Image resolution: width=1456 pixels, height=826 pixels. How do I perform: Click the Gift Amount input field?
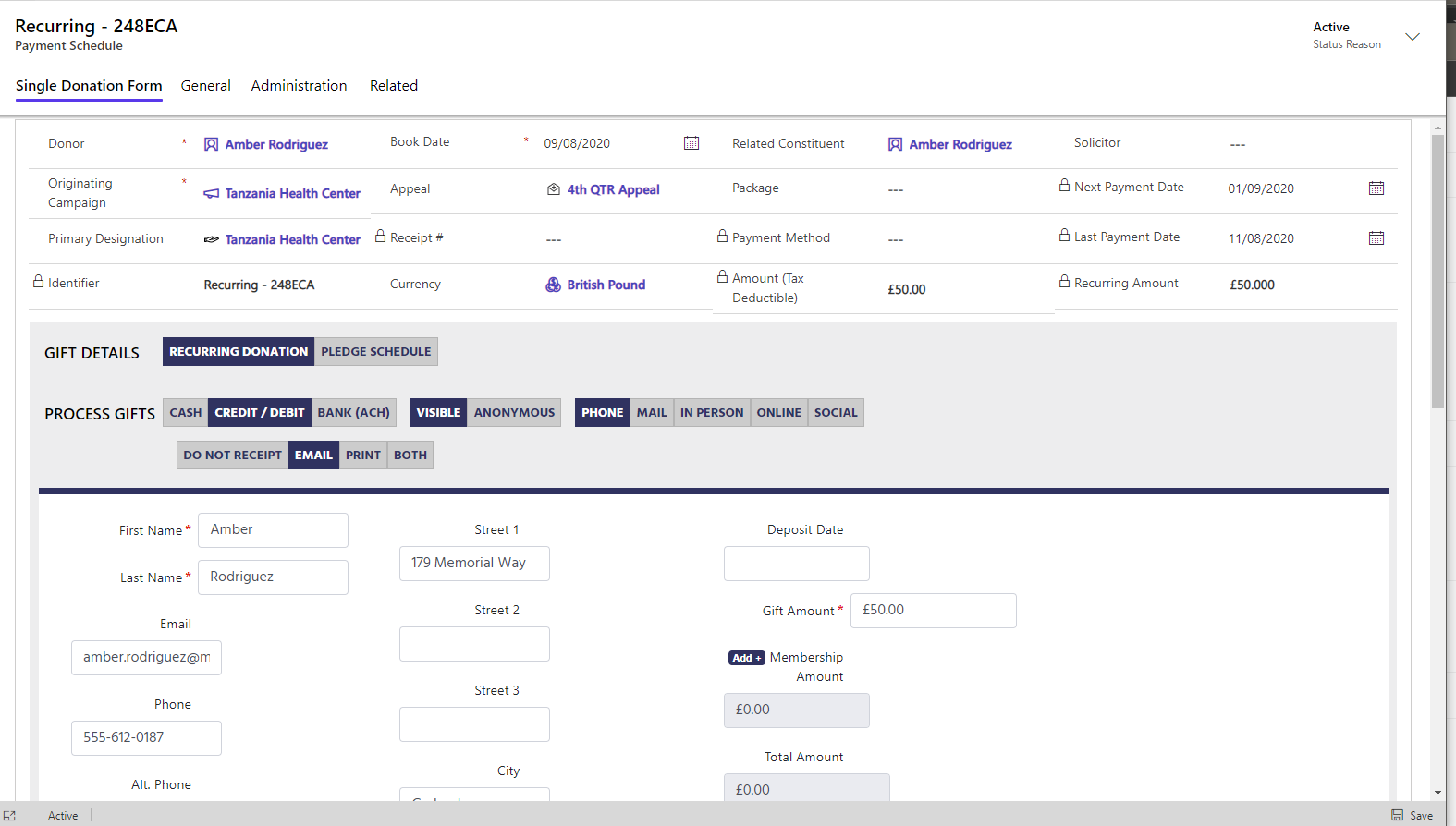[933, 611]
